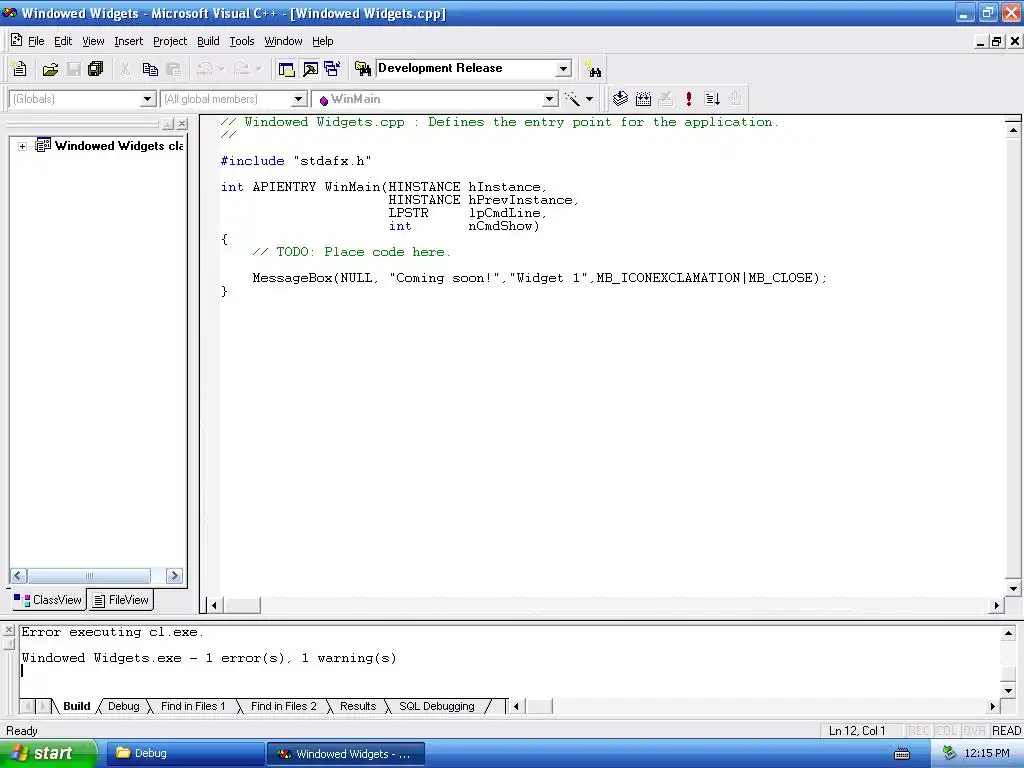This screenshot has height=768, width=1024.
Task: Create a new text file
Action: (20, 69)
